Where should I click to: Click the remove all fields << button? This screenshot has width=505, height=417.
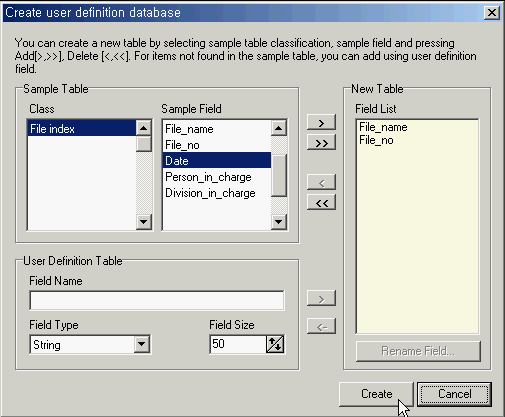coord(321,202)
